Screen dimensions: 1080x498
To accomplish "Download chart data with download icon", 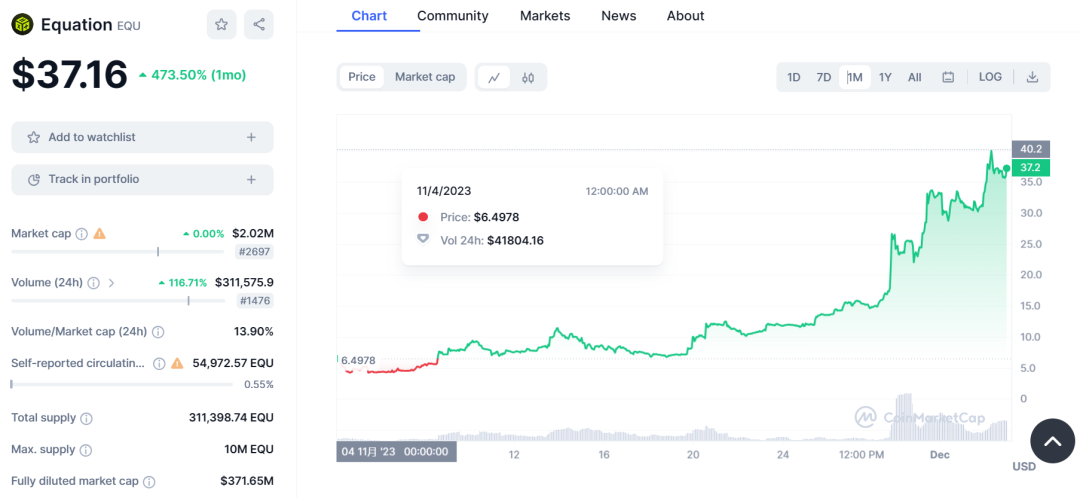I will tap(1032, 77).
